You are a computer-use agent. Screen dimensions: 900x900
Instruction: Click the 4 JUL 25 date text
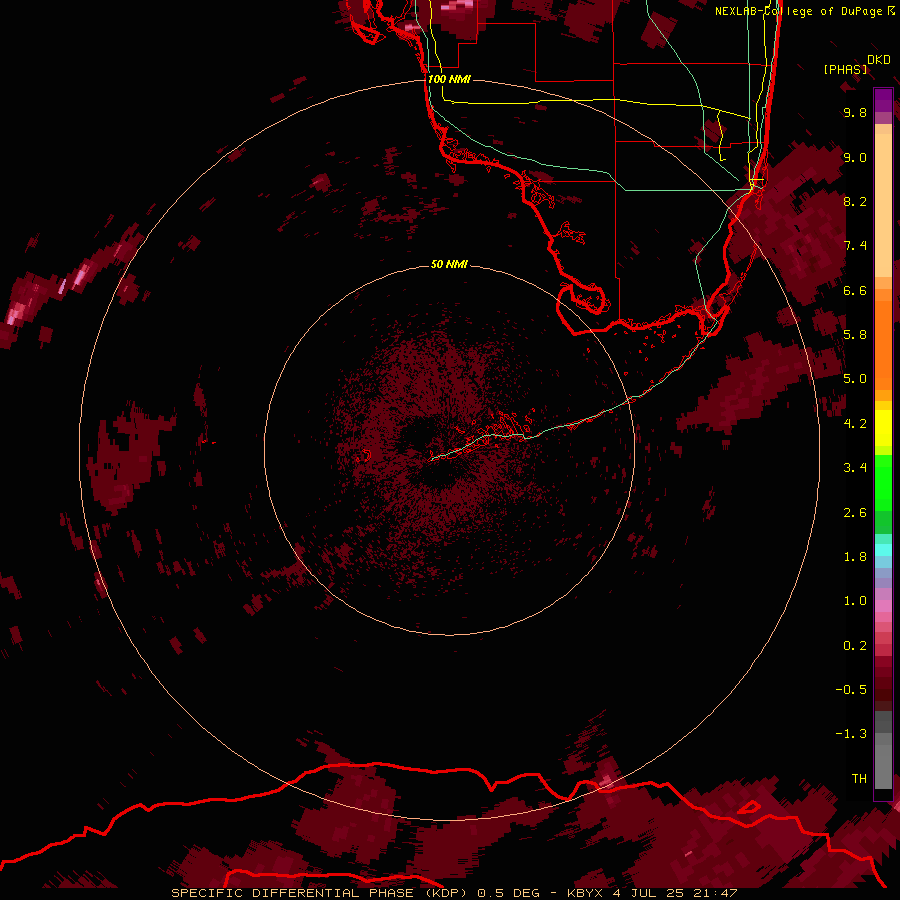click(650, 893)
